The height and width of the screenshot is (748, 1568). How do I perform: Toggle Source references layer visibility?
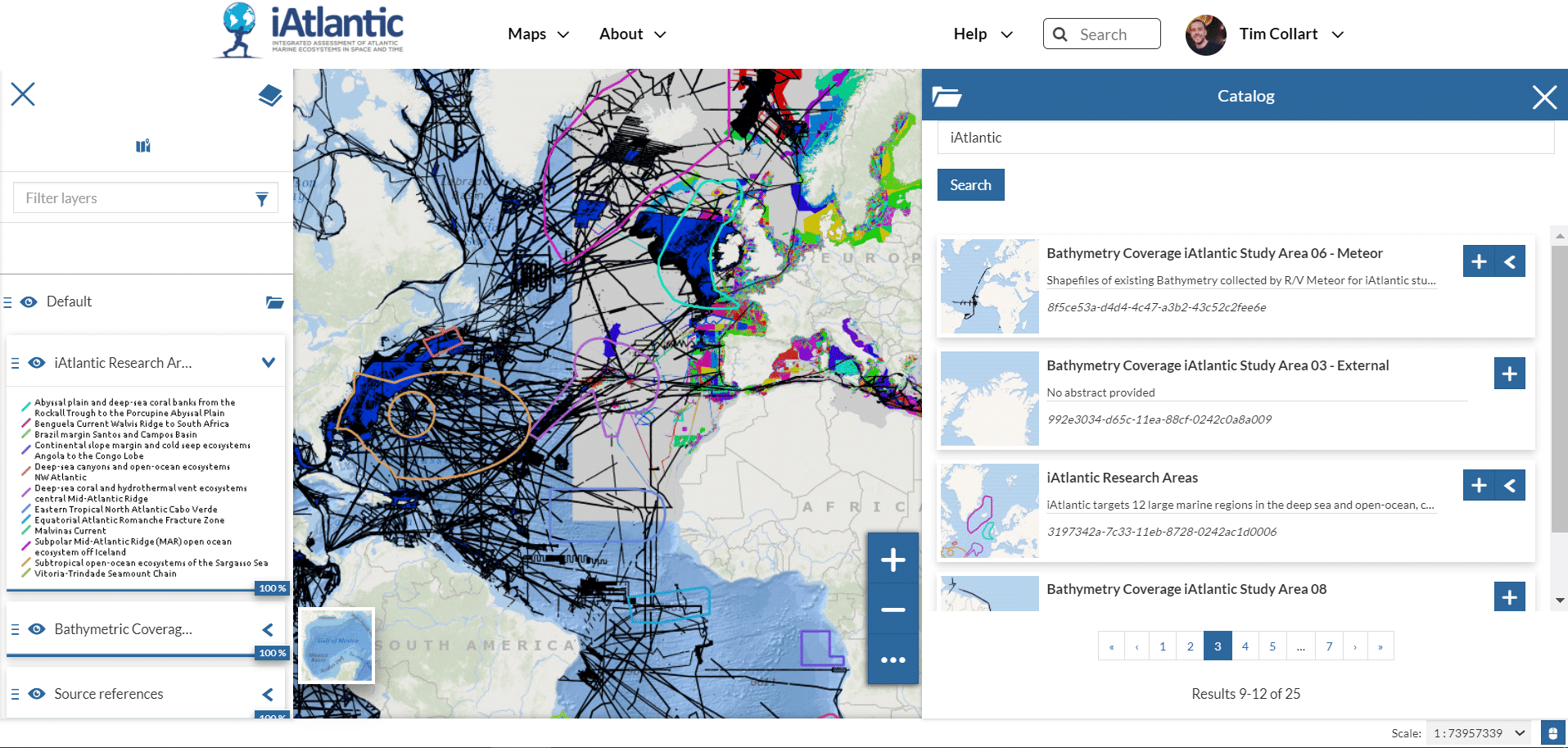(37, 694)
